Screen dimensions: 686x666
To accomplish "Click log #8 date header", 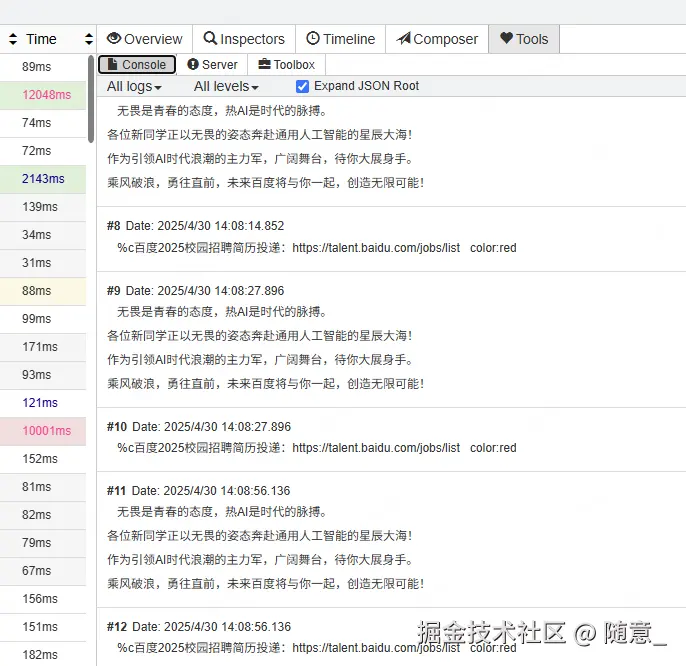I will (196, 226).
